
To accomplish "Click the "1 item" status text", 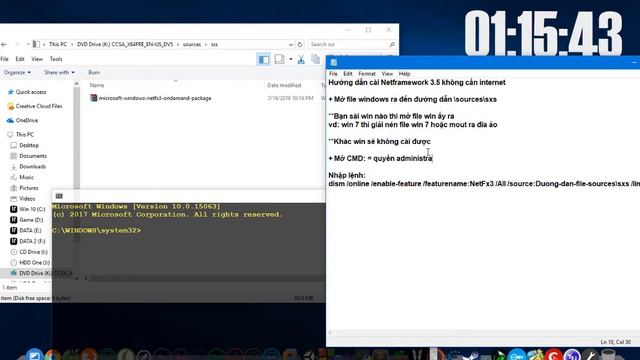I will (10, 288).
